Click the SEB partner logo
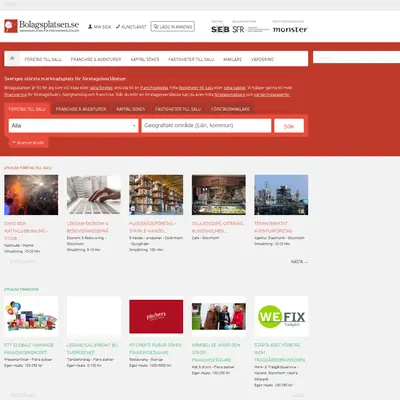 coord(220,29)
